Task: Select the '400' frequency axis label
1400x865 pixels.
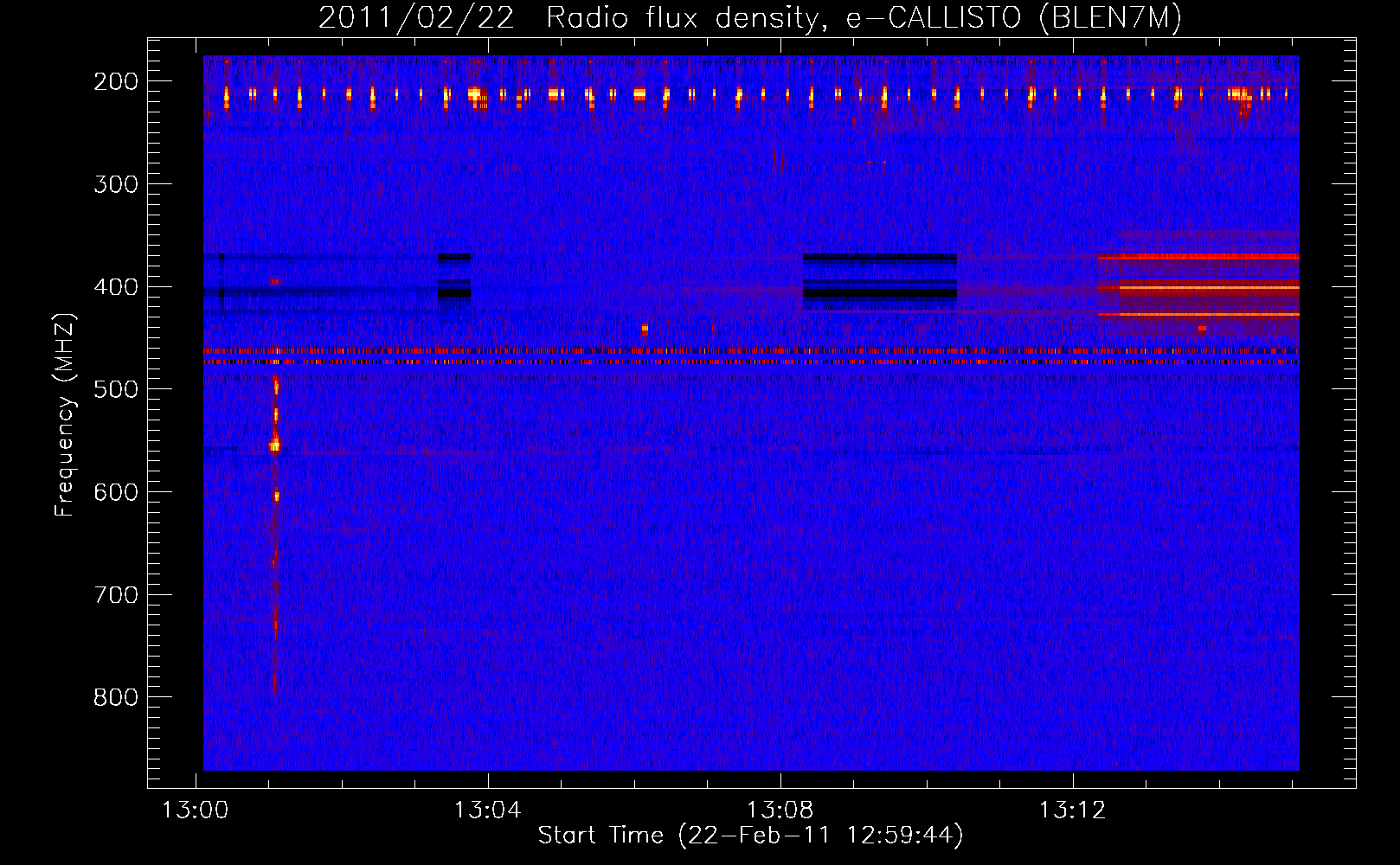Action: click(x=116, y=287)
